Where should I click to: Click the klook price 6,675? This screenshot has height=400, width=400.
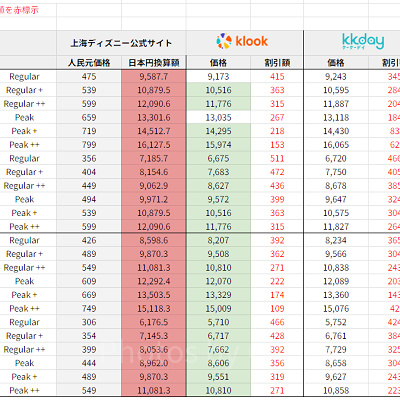(x=218, y=159)
